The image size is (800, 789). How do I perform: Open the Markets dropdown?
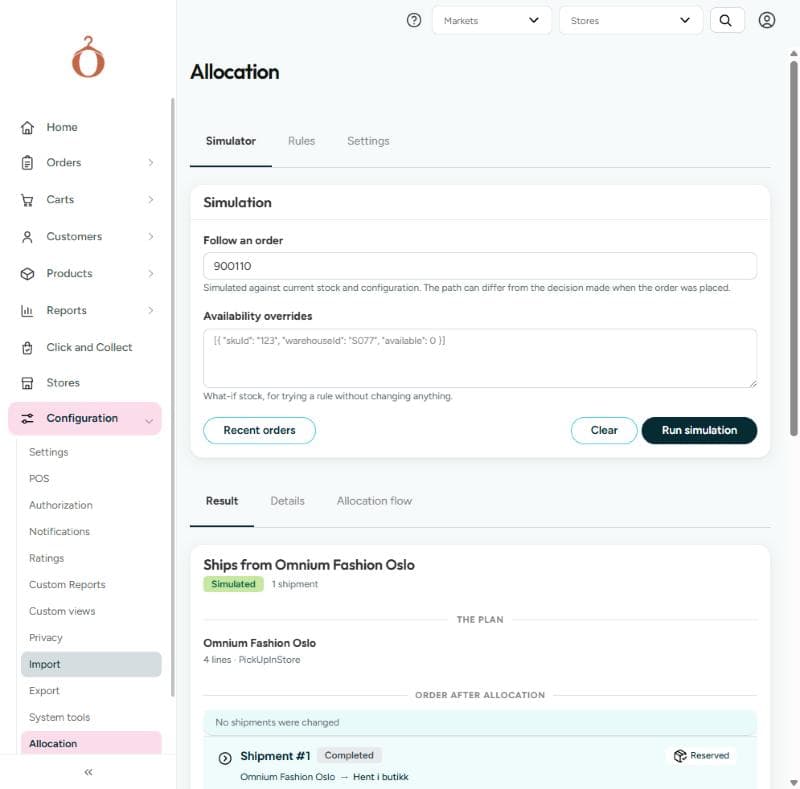492,20
